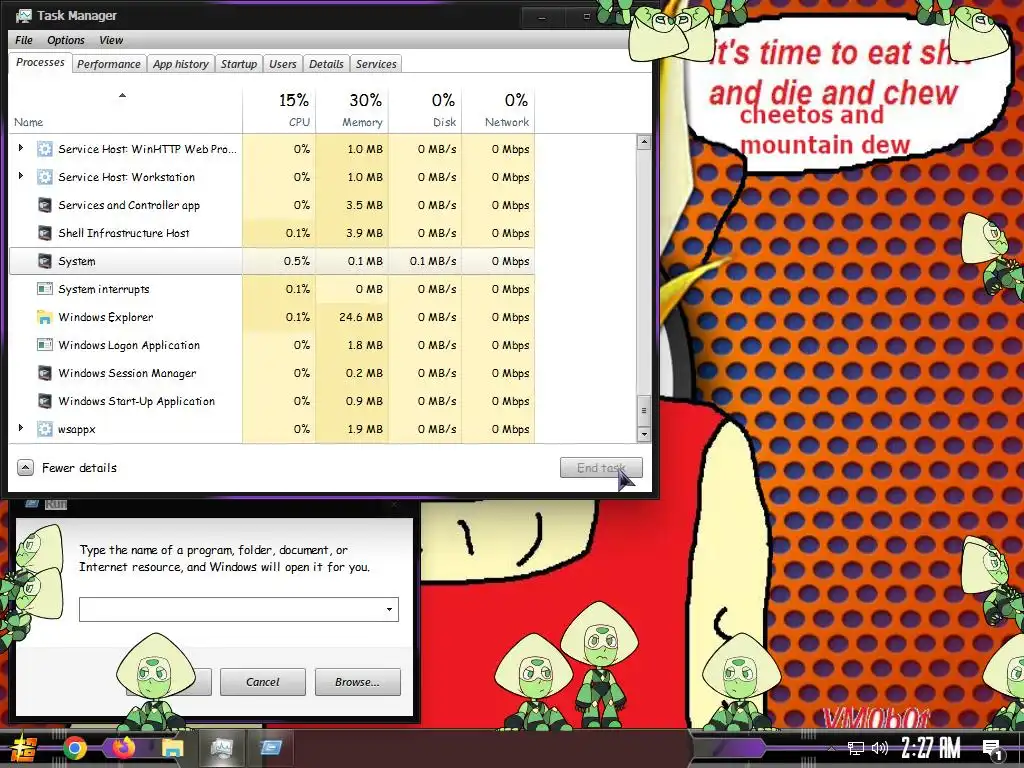The width and height of the screenshot is (1024, 768).
Task: Click the Services and Controller app icon
Action: [44, 205]
